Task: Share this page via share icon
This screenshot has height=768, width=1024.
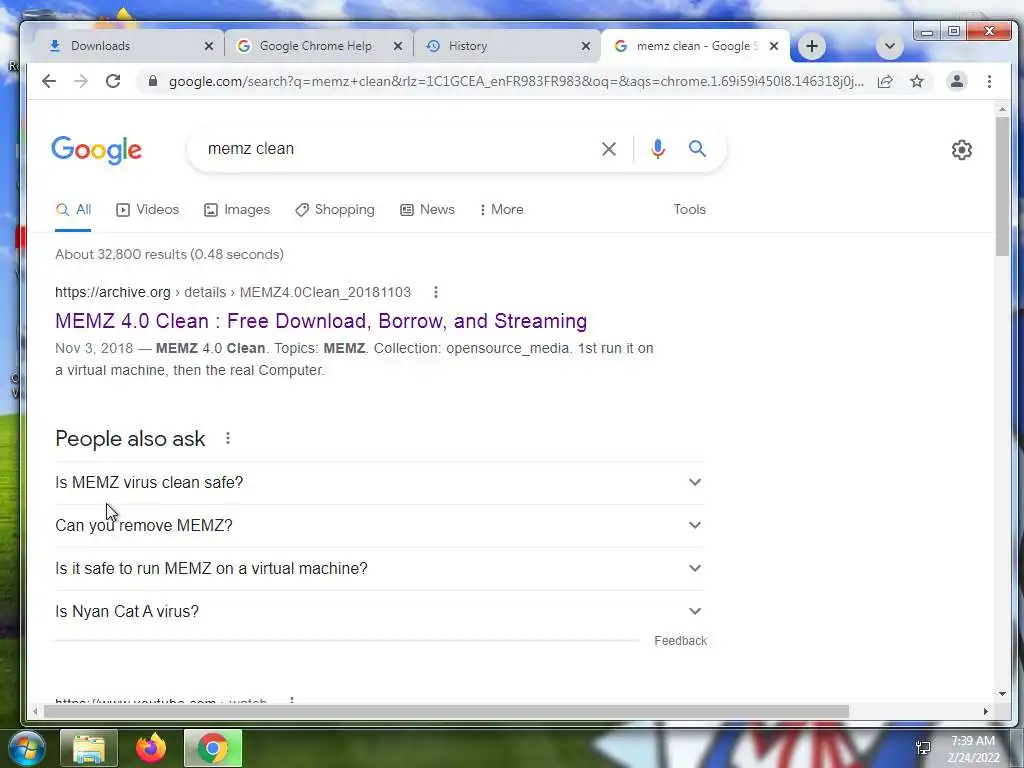Action: 885,81
